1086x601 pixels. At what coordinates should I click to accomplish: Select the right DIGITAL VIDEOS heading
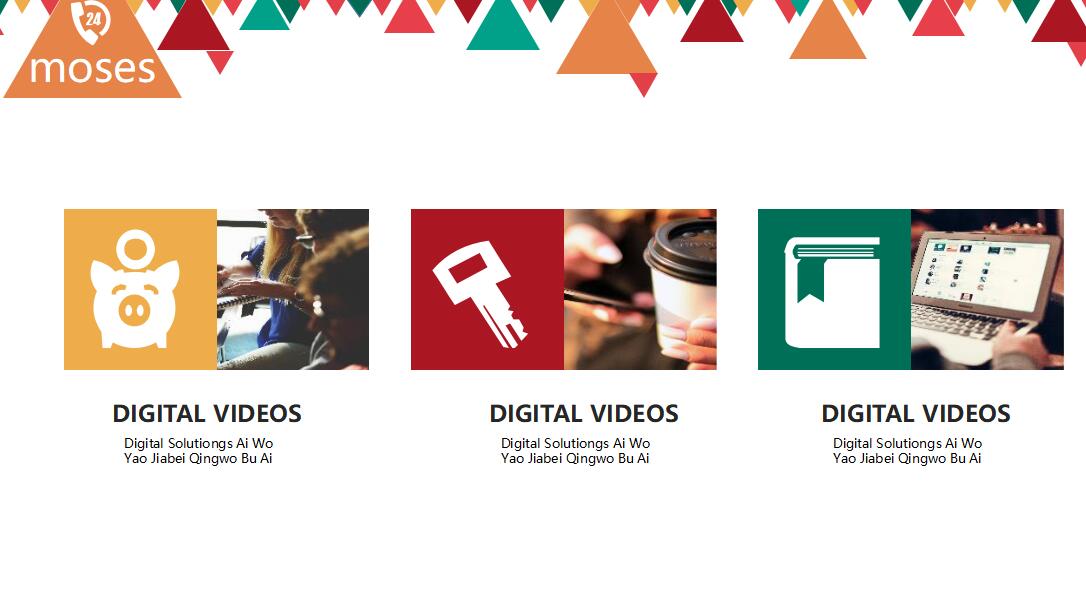click(916, 414)
